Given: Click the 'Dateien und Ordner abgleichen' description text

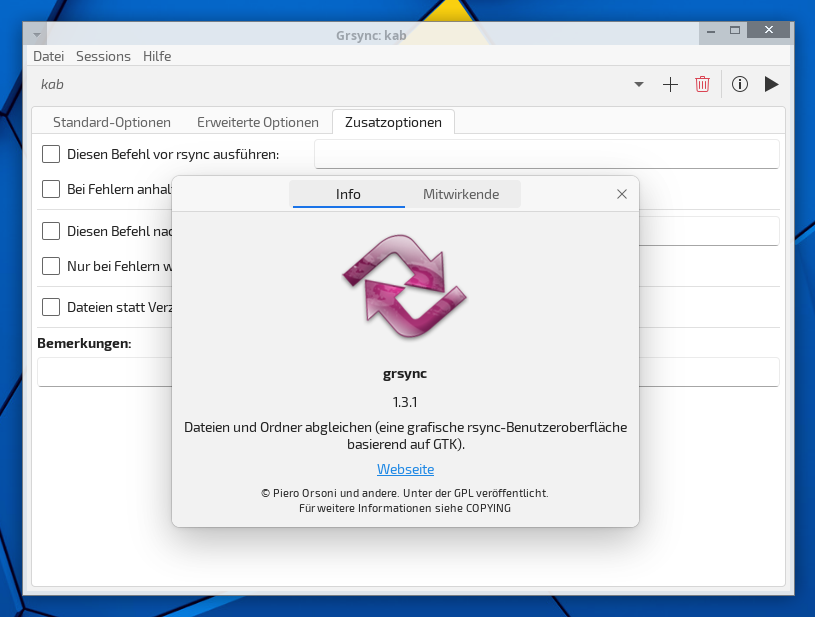Looking at the screenshot, I should tap(405, 436).
